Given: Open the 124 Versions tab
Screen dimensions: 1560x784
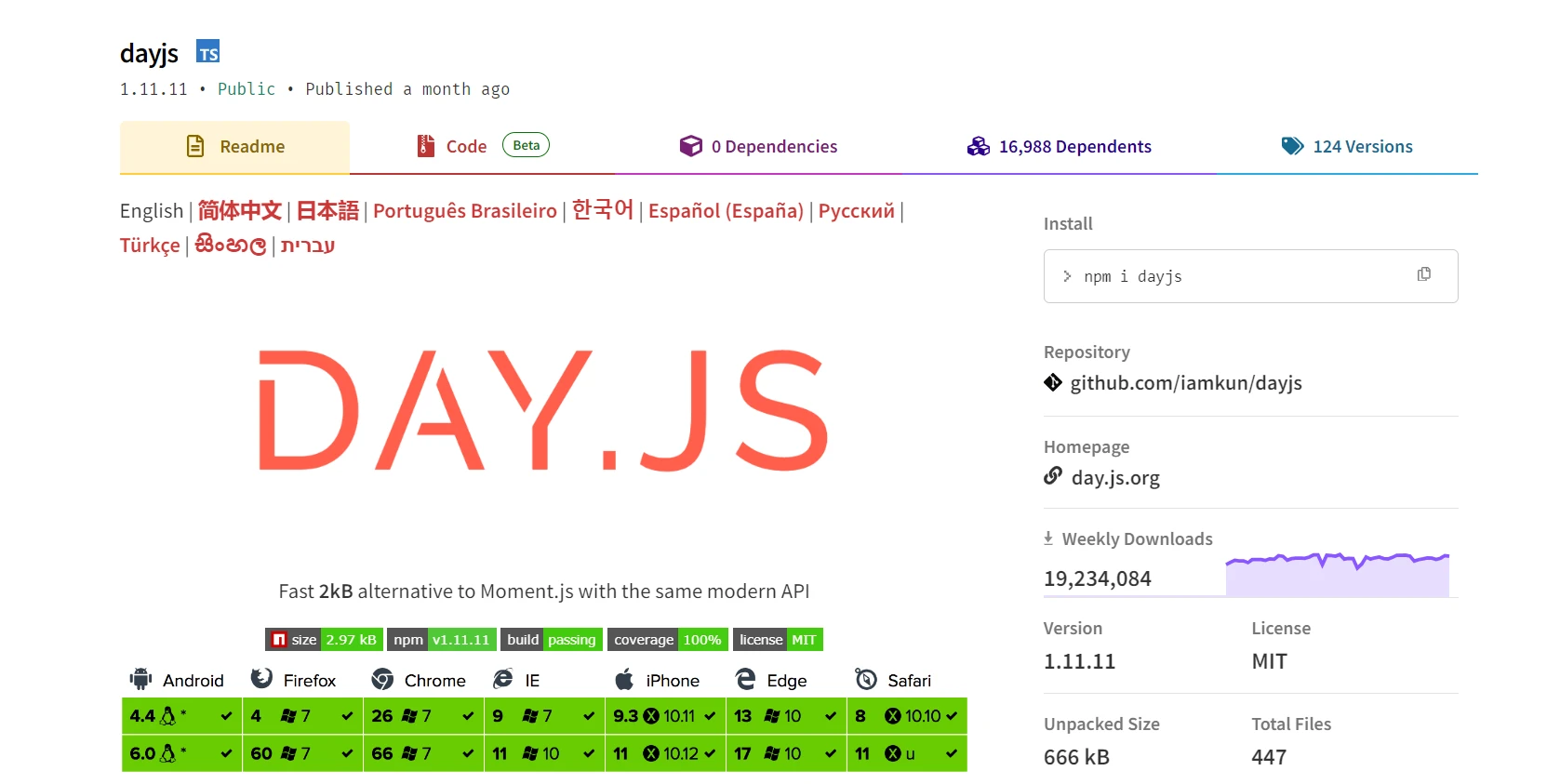Looking at the screenshot, I should click(x=1347, y=147).
